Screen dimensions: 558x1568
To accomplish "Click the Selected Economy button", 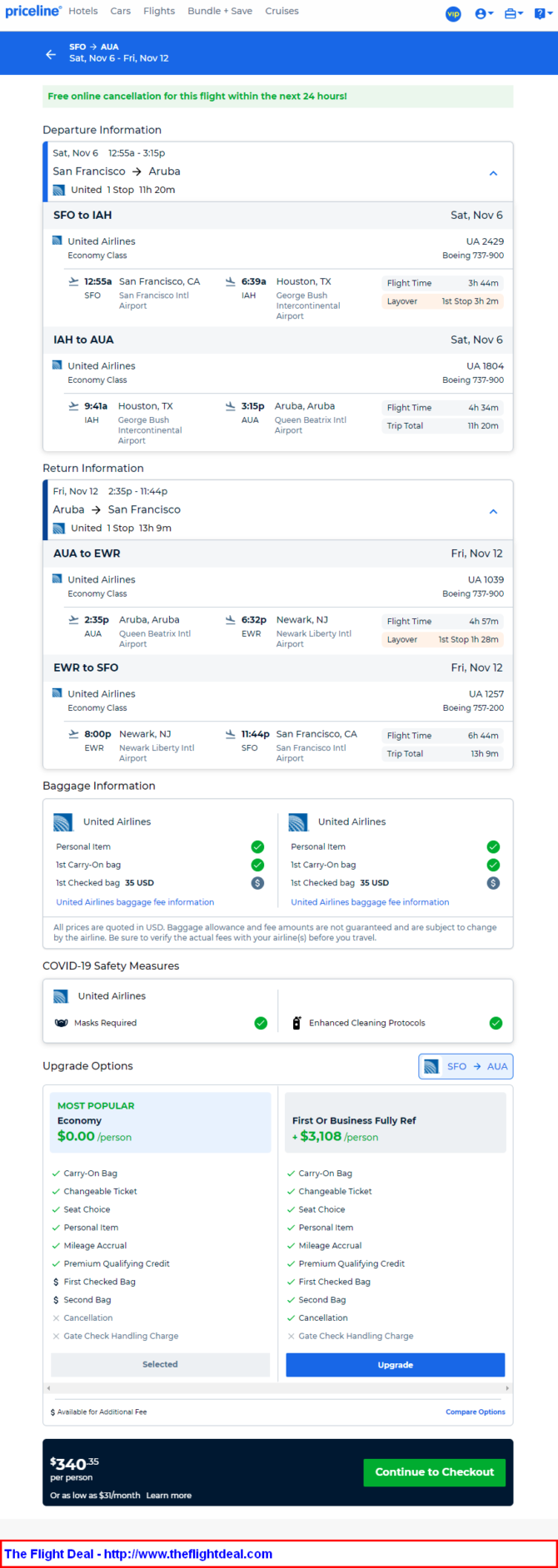I will pos(160,1364).
